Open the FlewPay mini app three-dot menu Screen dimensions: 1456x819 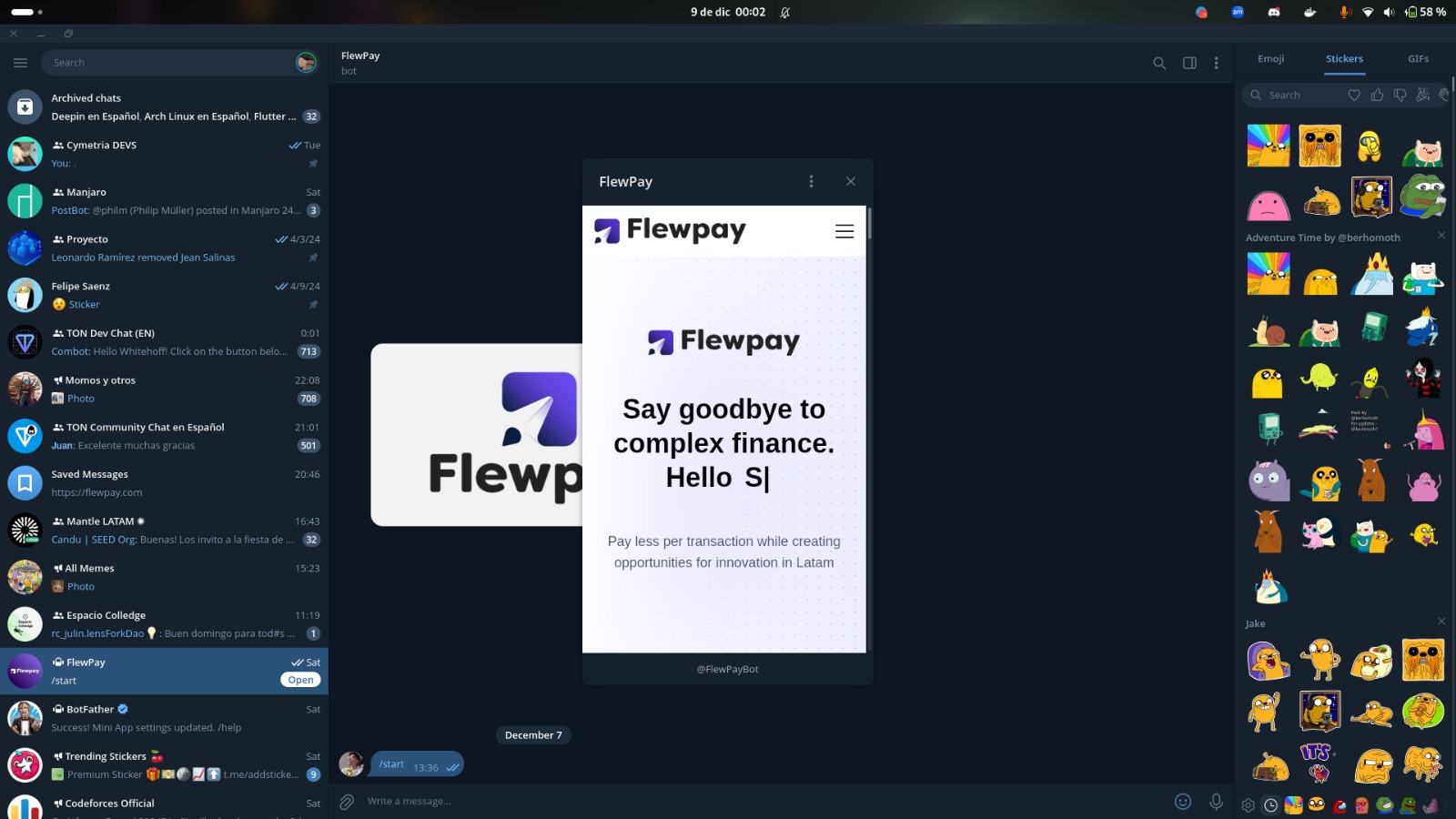812,181
